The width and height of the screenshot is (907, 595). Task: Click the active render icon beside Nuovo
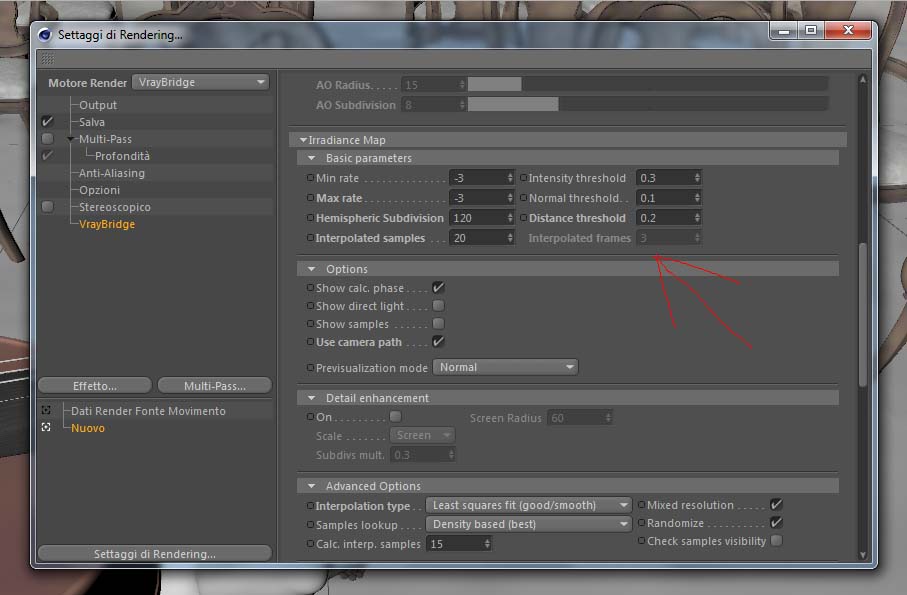(x=46, y=427)
